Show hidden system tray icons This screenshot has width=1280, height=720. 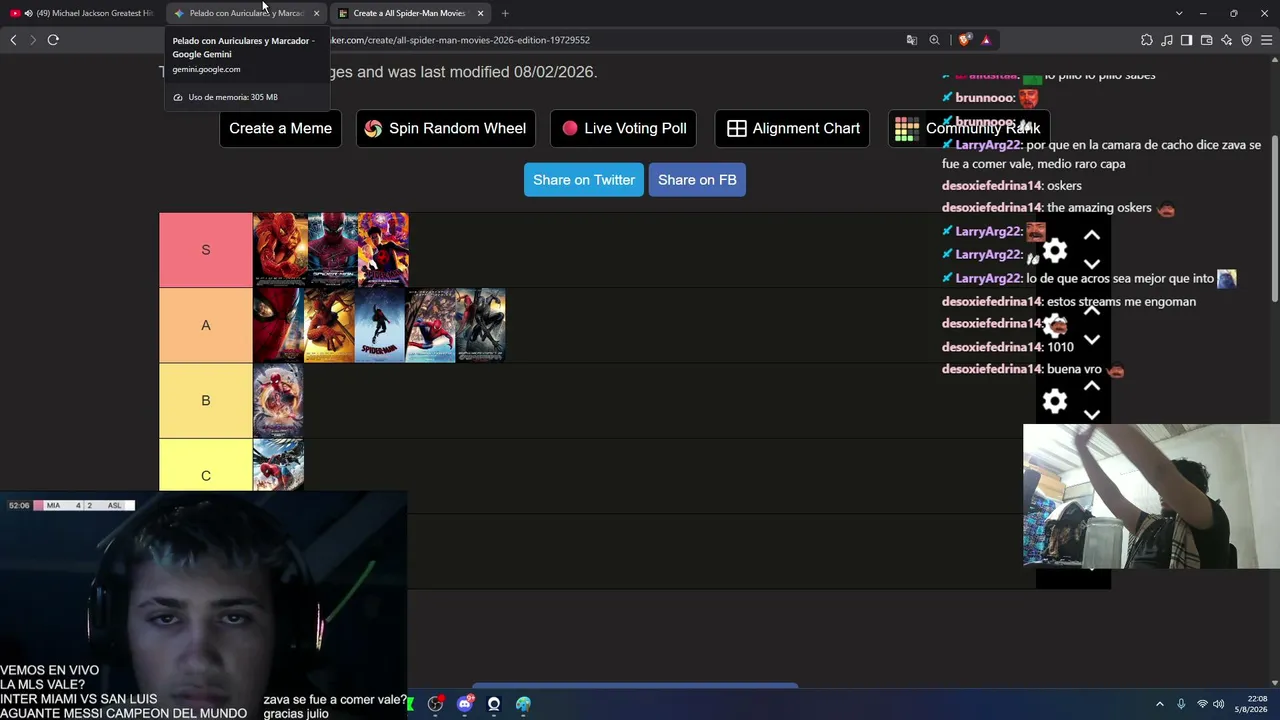point(1160,704)
